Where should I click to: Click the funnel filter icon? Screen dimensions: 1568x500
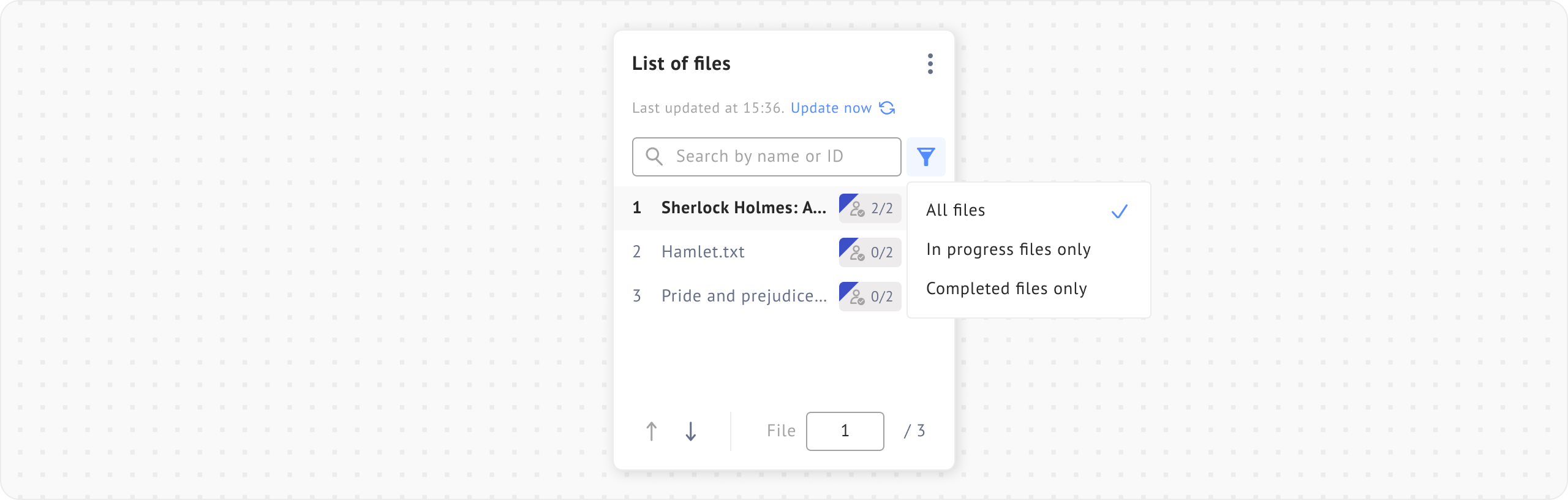click(925, 157)
